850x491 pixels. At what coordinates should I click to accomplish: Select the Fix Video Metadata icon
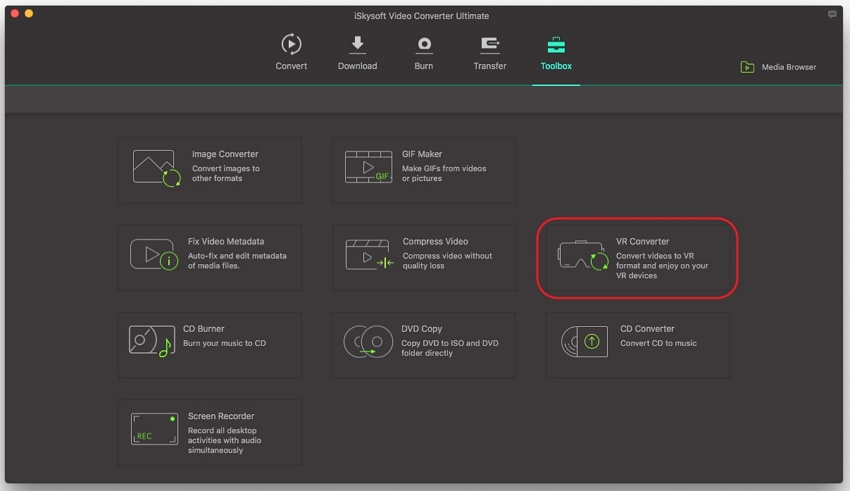pos(154,255)
